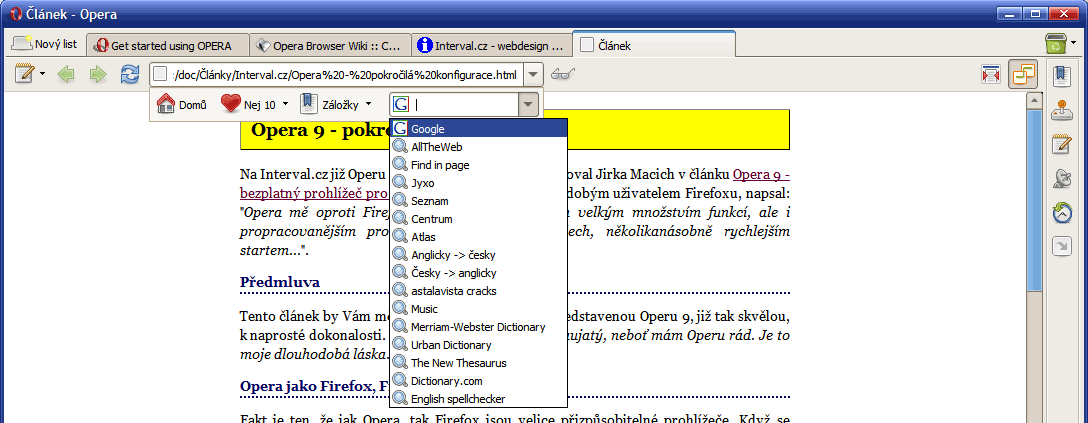Click the Opera logo in title bar

point(15,15)
